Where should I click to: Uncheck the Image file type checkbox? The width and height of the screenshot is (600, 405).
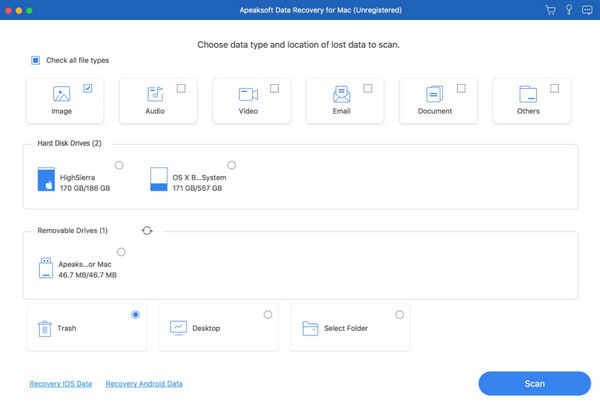pos(88,89)
